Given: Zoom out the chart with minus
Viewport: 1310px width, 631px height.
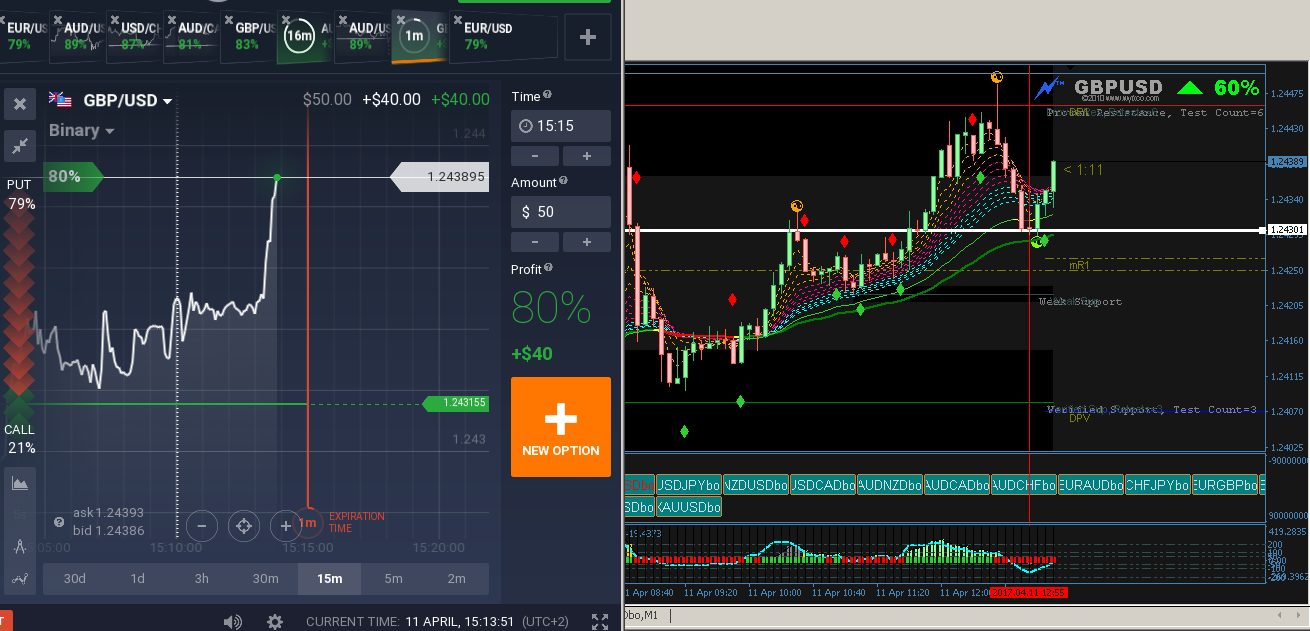Looking at the screenshot, I should click(x=202, y=525).
